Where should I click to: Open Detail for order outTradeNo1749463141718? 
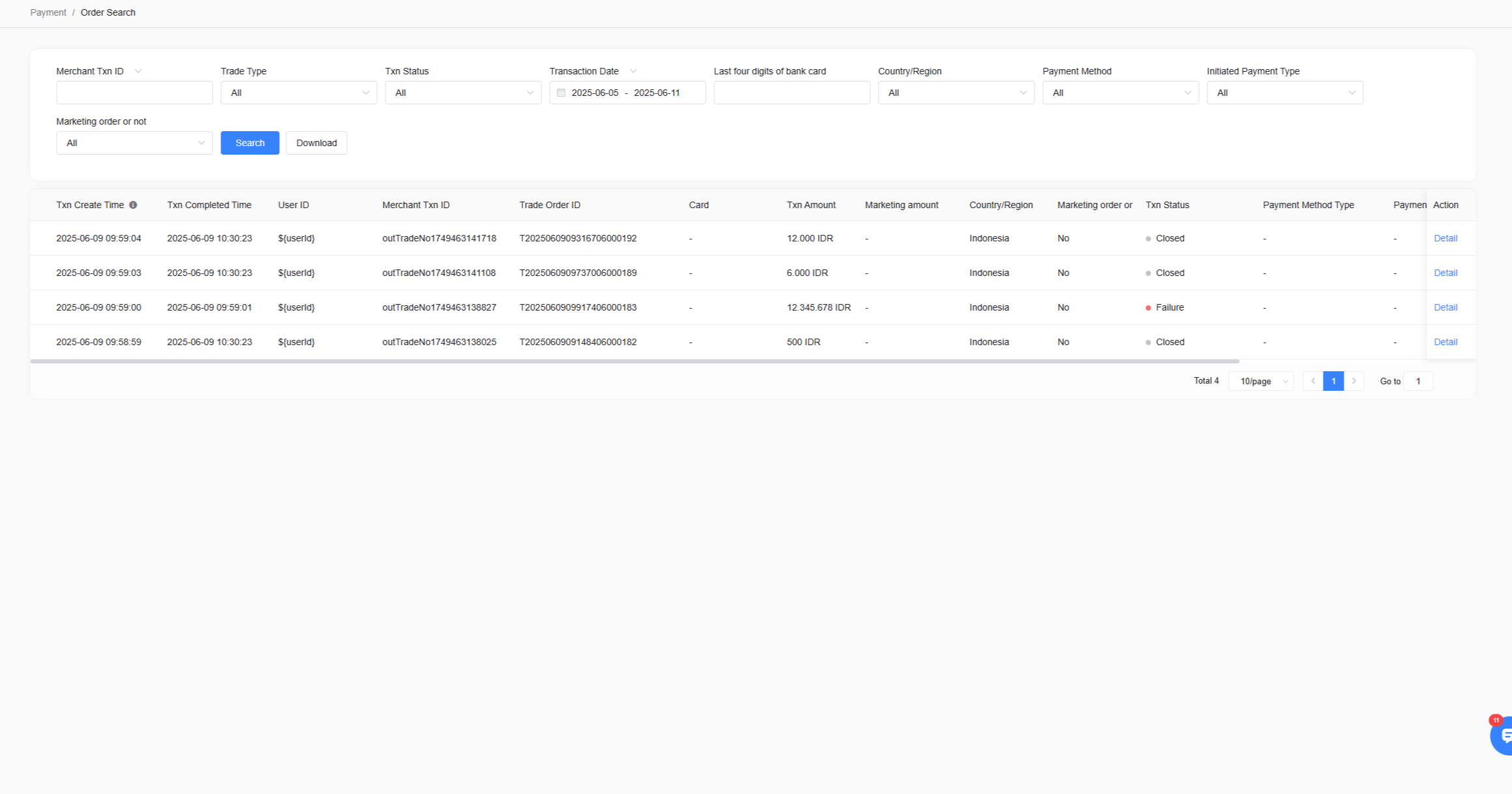pos(1445,238)
